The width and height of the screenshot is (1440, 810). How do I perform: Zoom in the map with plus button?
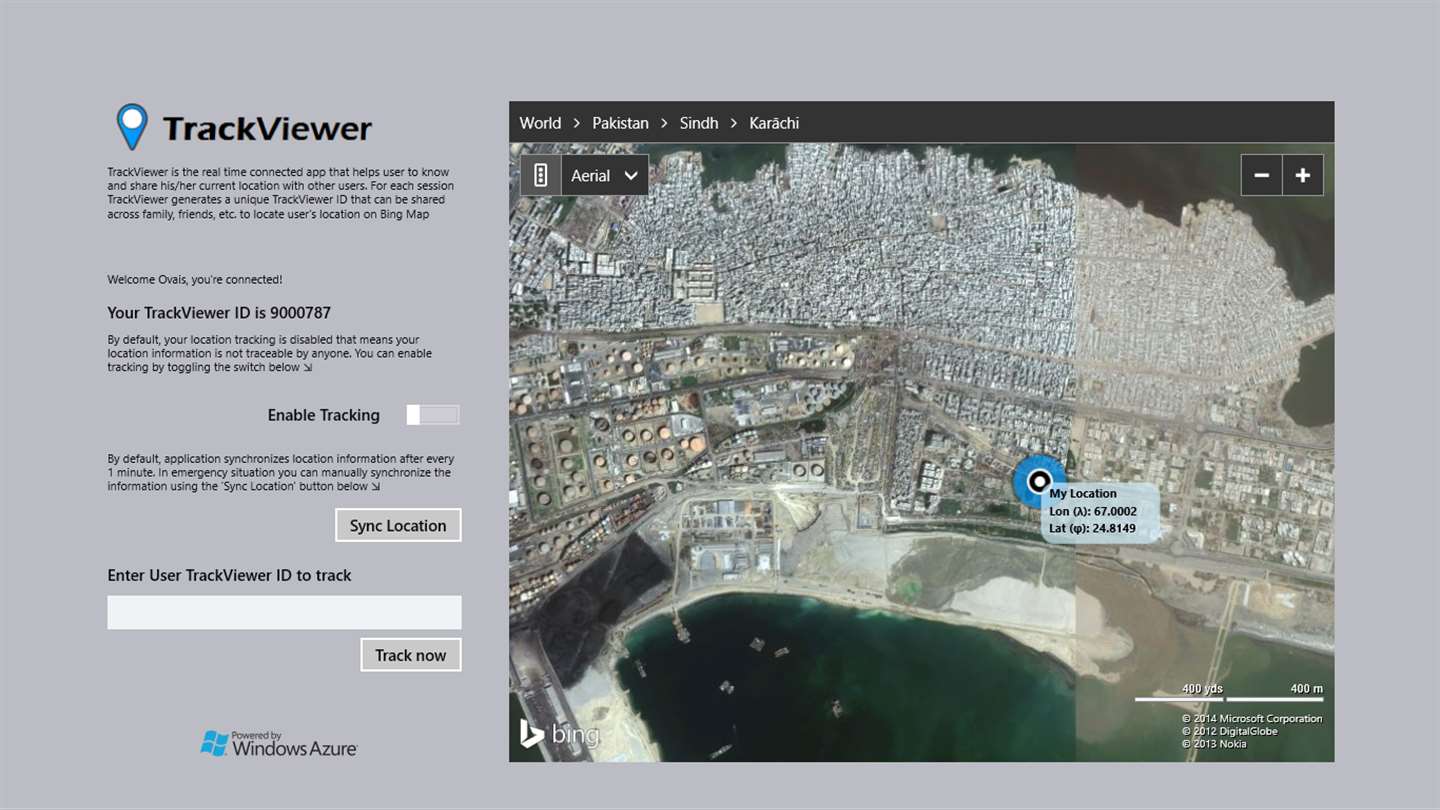(1303, 175)
